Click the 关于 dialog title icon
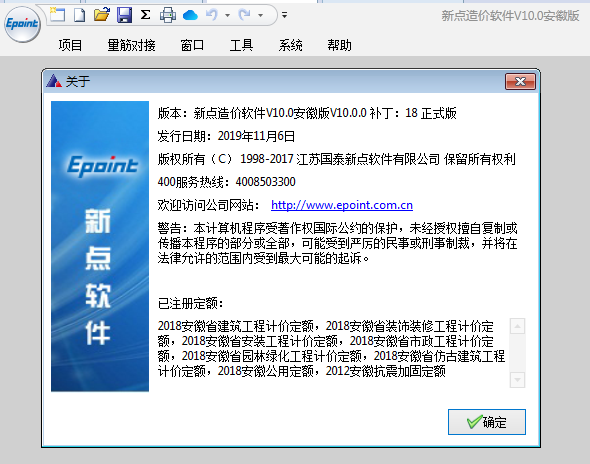The height and width of the screenshot is (464, 590). coord(54,81)
